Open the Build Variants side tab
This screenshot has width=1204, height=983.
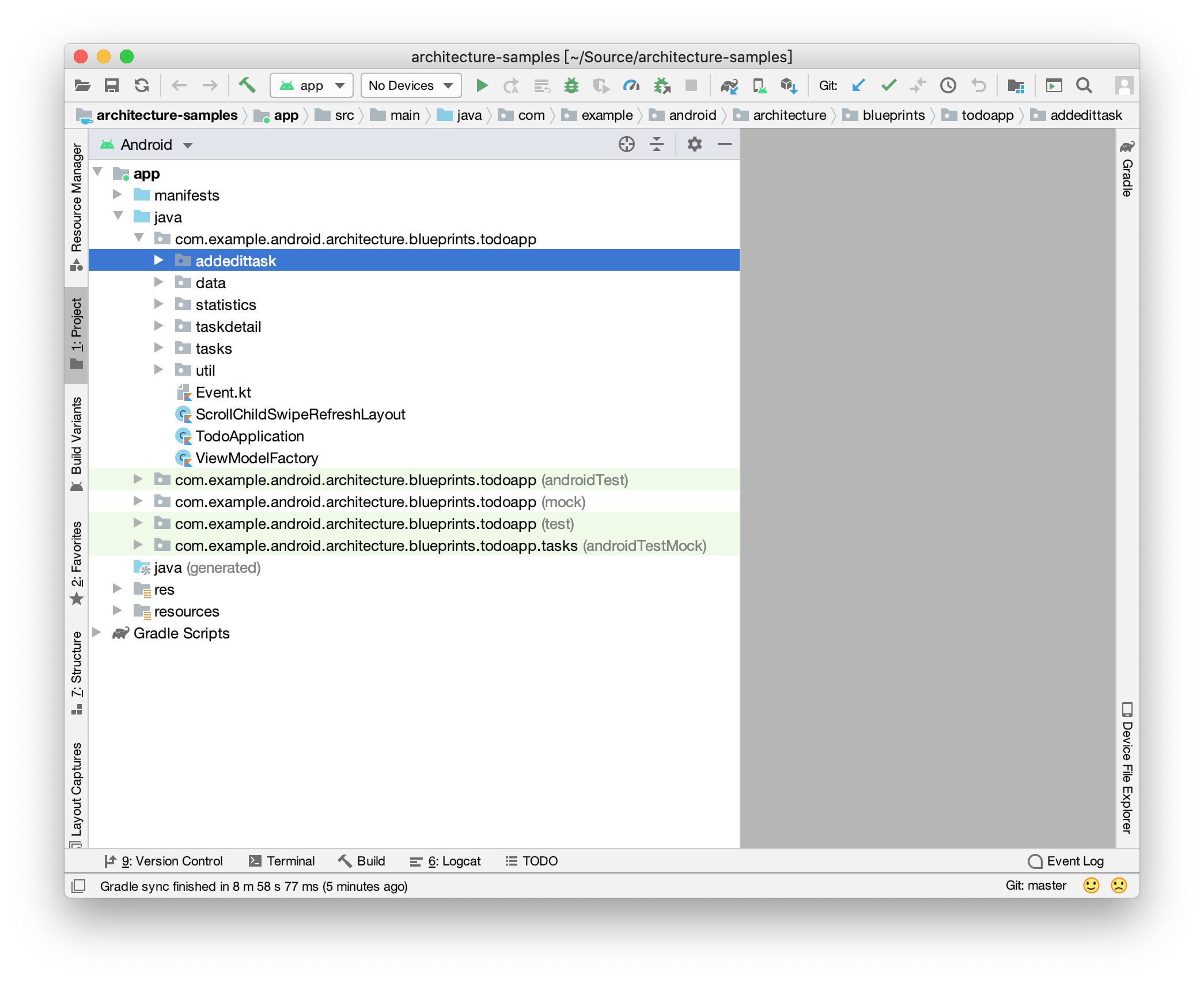[x=77, y=444]
